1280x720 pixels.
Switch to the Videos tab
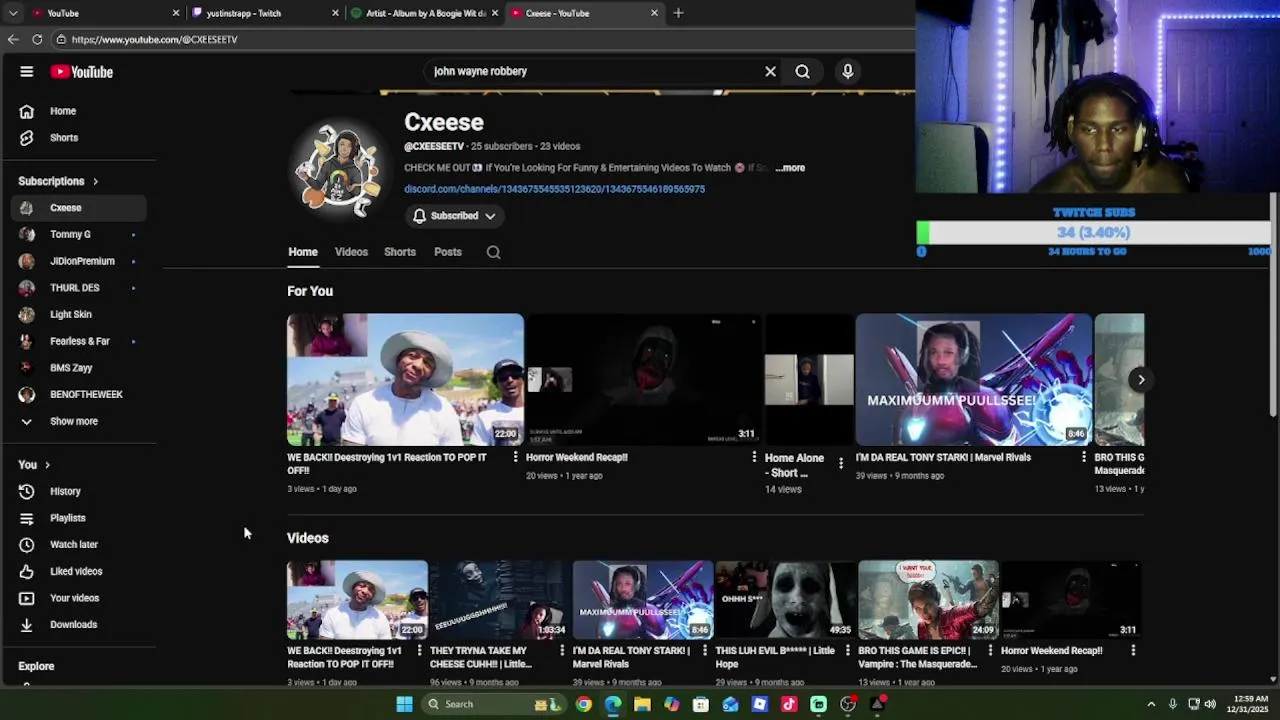point(351,252)
